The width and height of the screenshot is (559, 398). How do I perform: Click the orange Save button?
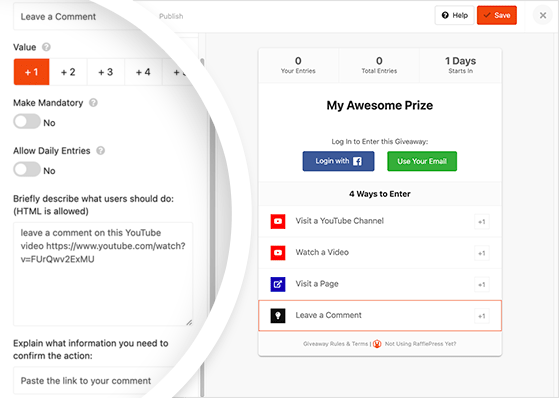point(497,15)
